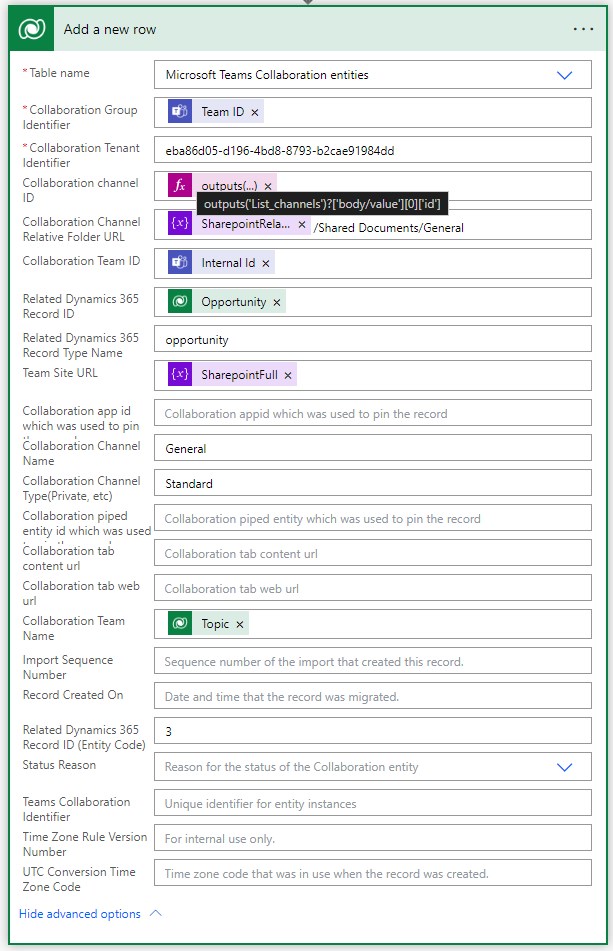
Task: Remove the Team ID token
Action: click(x=255, y=113)
